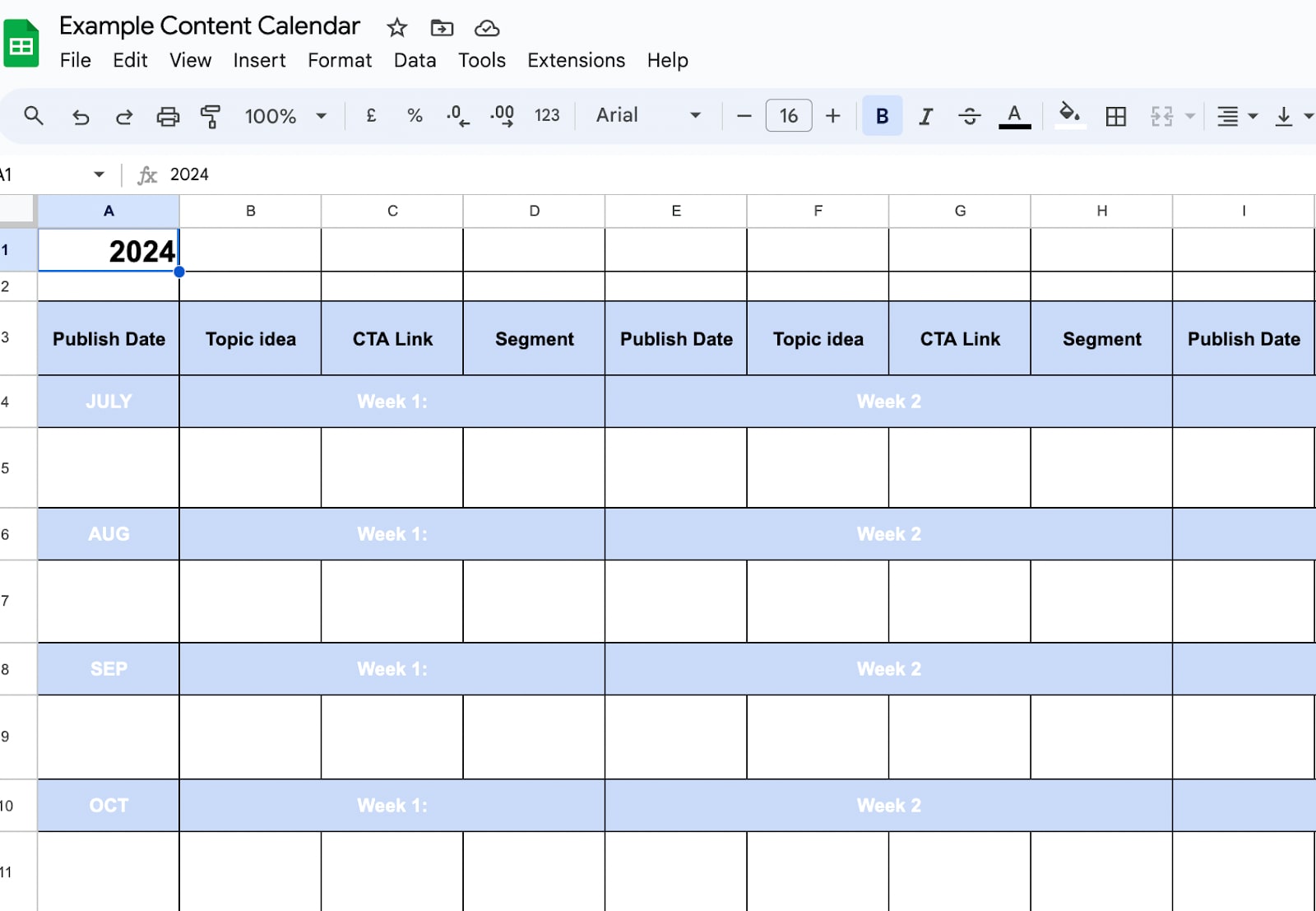This screenshot has height=911, width=1316.
Task: Open the Data menu
Action: pos(415,61)
